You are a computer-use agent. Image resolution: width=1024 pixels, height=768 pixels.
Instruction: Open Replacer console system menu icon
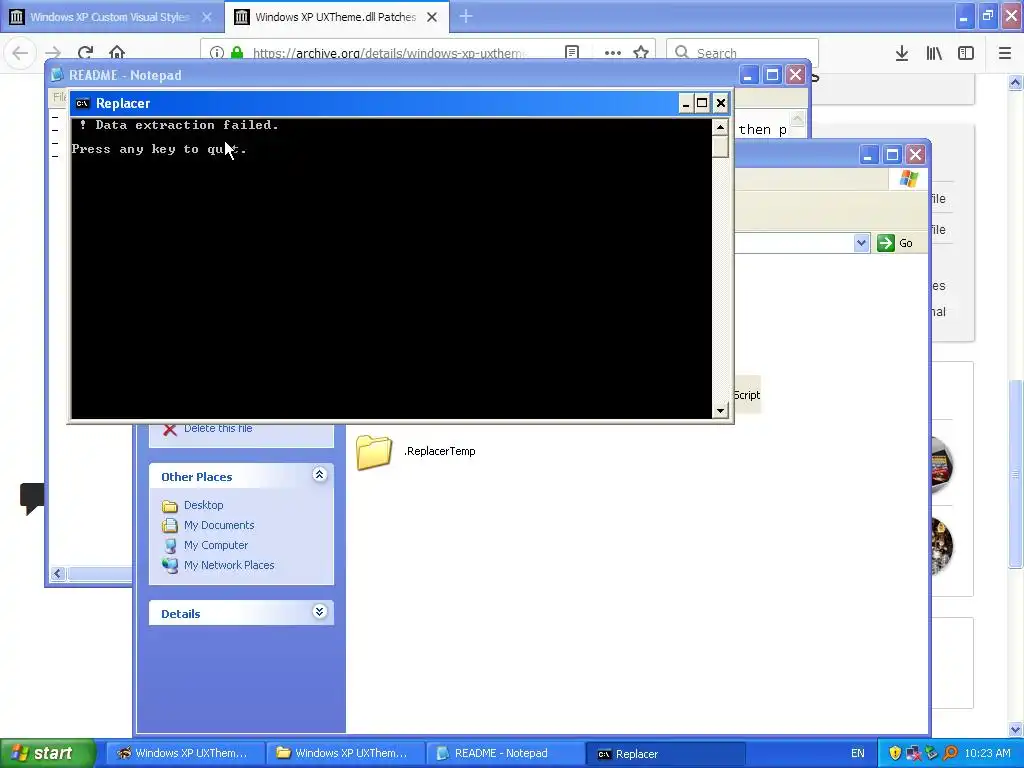(82, 103)
